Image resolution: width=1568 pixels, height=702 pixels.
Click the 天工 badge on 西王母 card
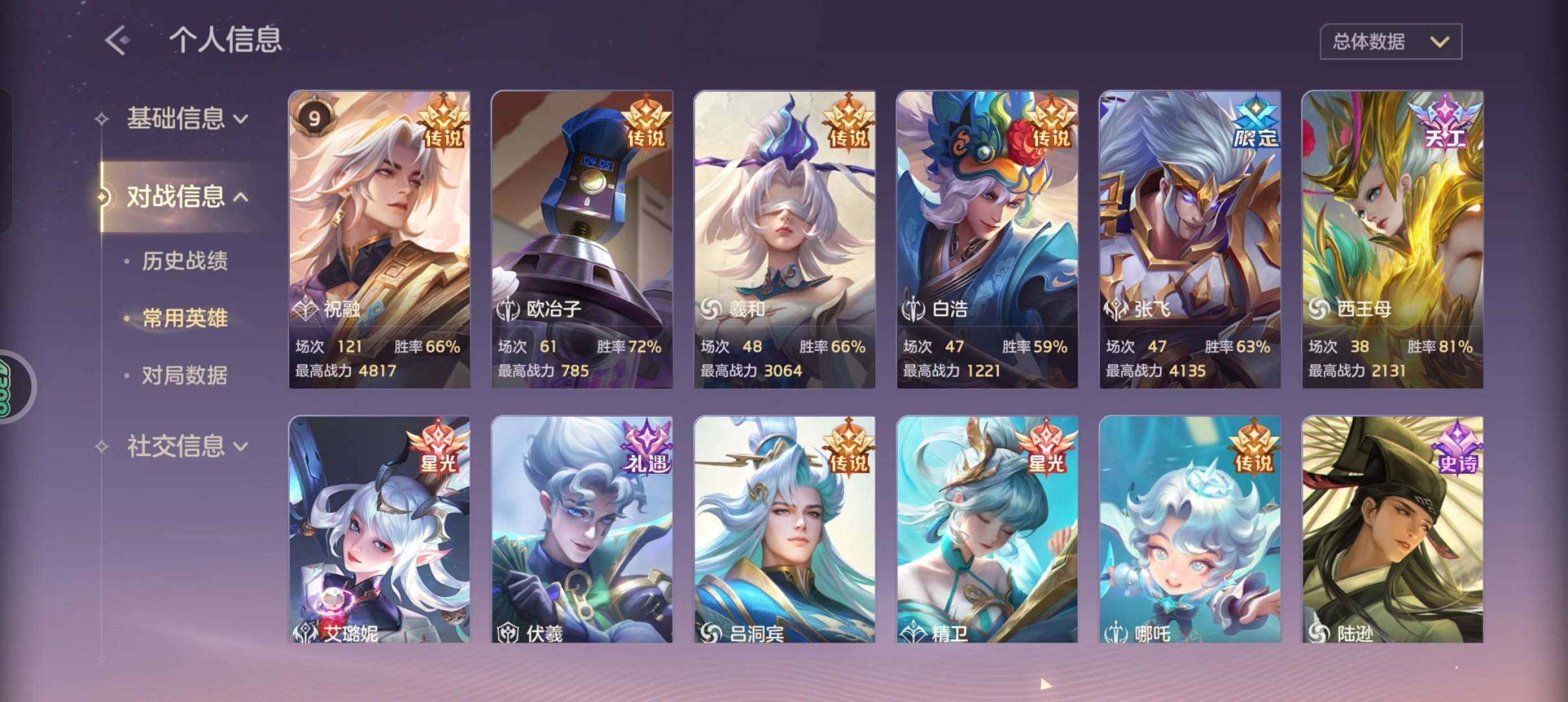point(1443,122)
